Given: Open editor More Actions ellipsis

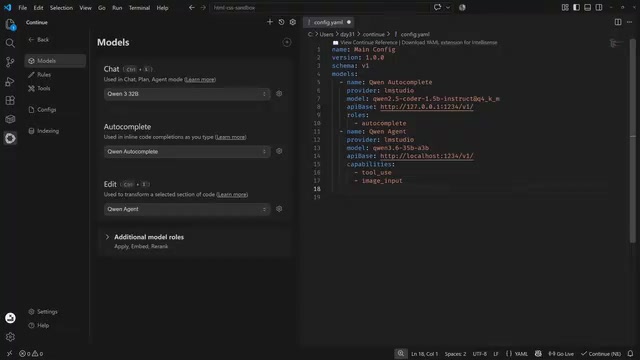Looking at the screenshot, I should (x=629, y=22).
